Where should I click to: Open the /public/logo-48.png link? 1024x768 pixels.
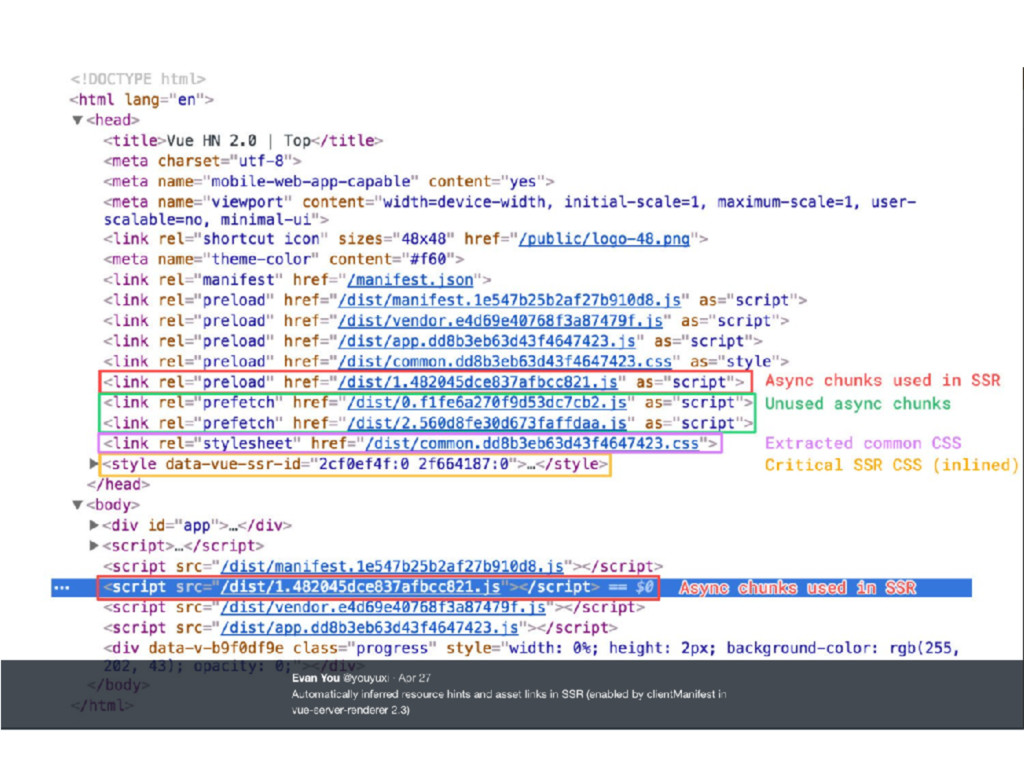tap(604, 239)
